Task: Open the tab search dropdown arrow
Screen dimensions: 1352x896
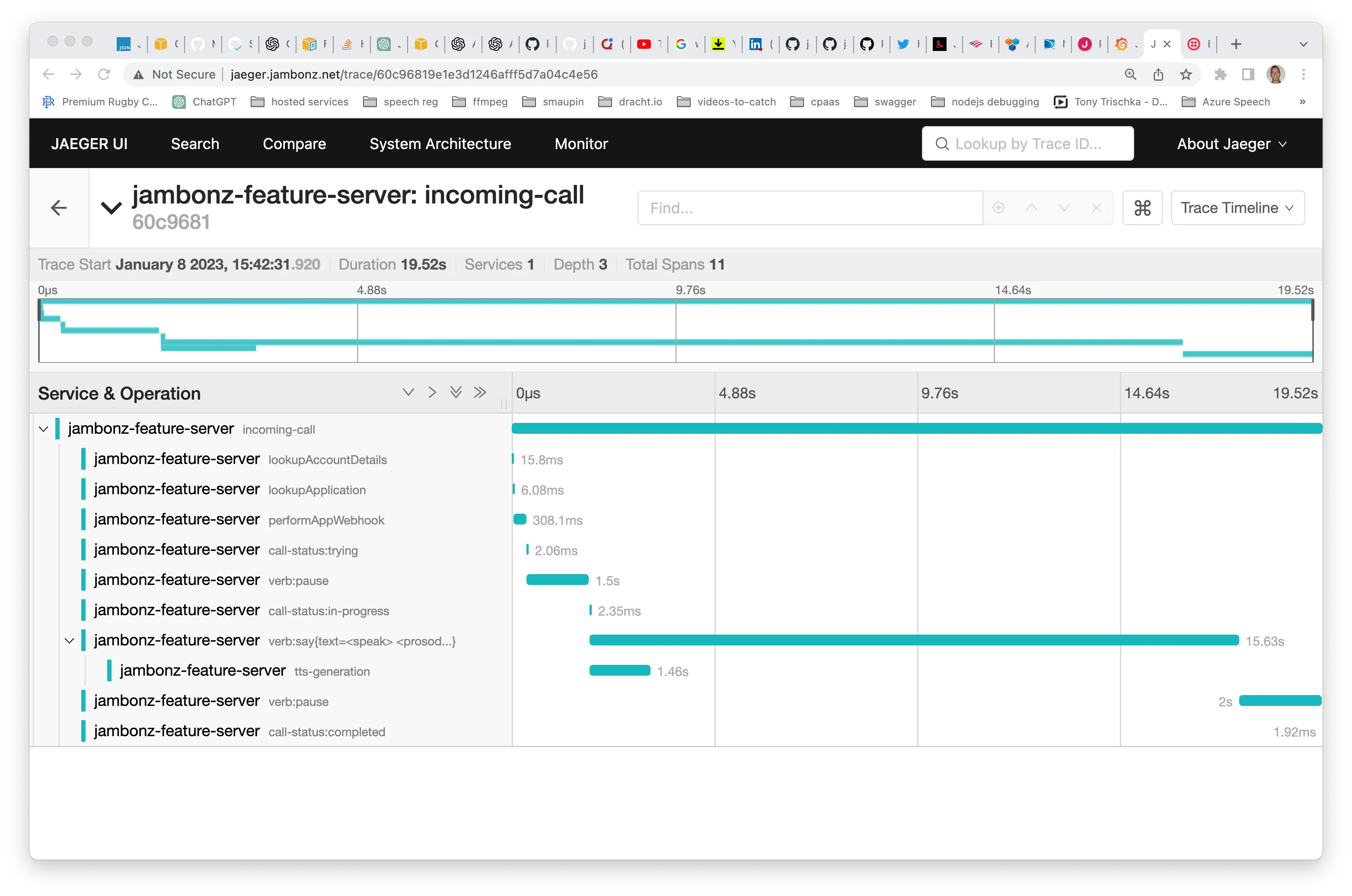Action: point(1304,44)
